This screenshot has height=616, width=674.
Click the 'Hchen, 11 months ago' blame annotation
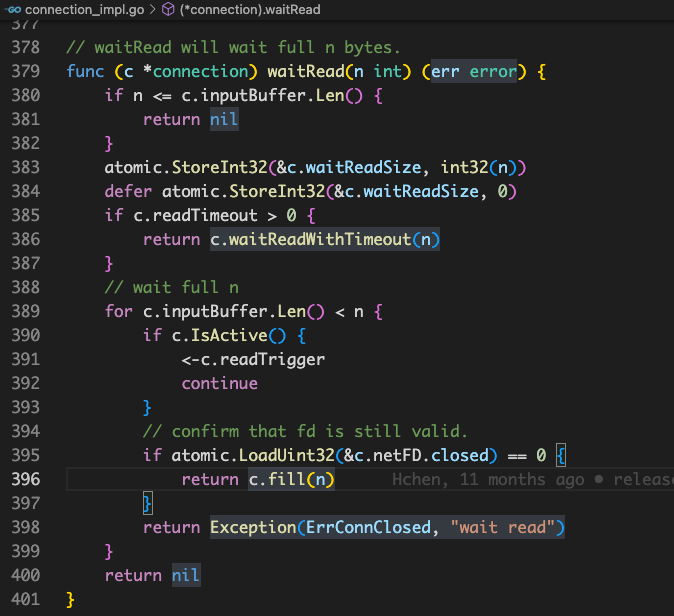(x=488, y=479)
